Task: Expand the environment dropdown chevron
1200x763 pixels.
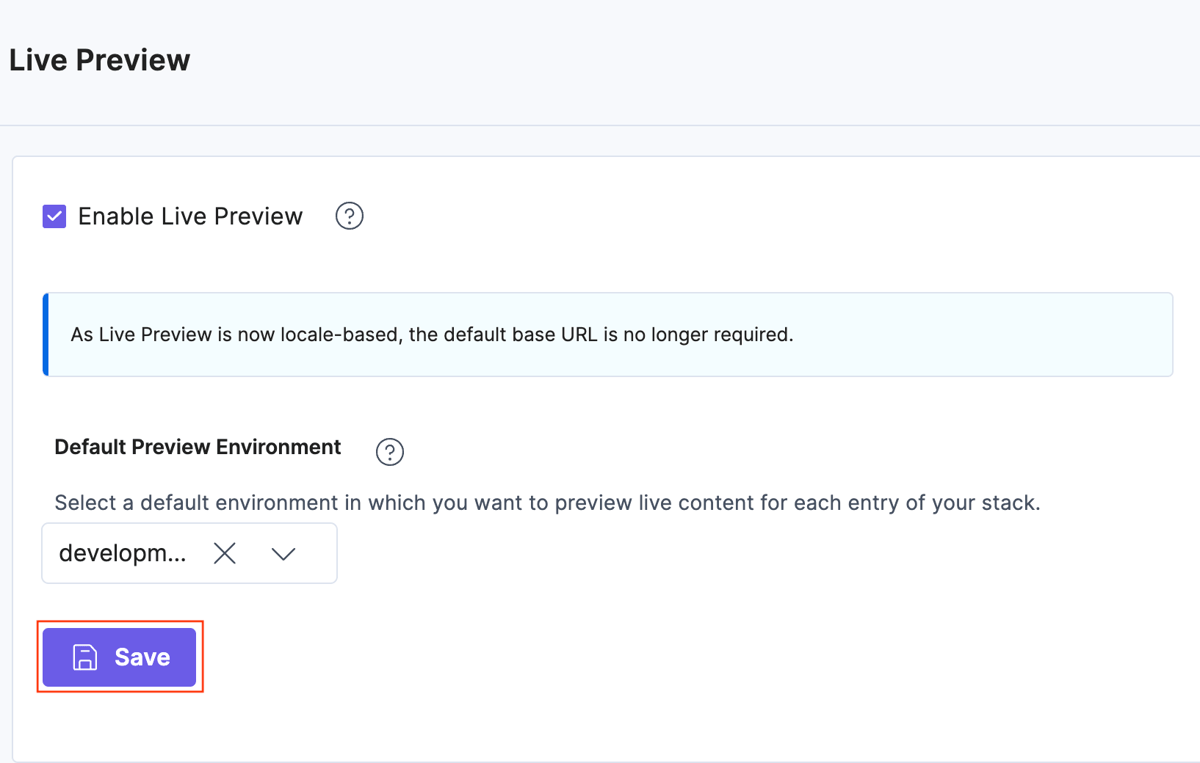Action: 284,553
